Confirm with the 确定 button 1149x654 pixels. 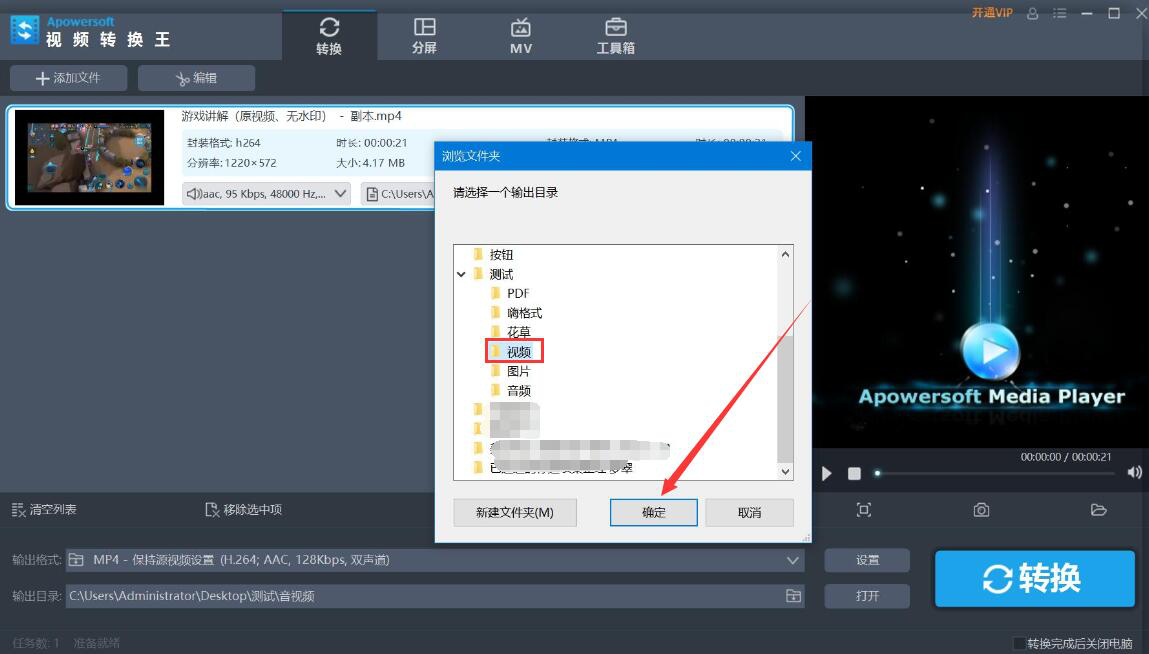click(x=654, y=512)
